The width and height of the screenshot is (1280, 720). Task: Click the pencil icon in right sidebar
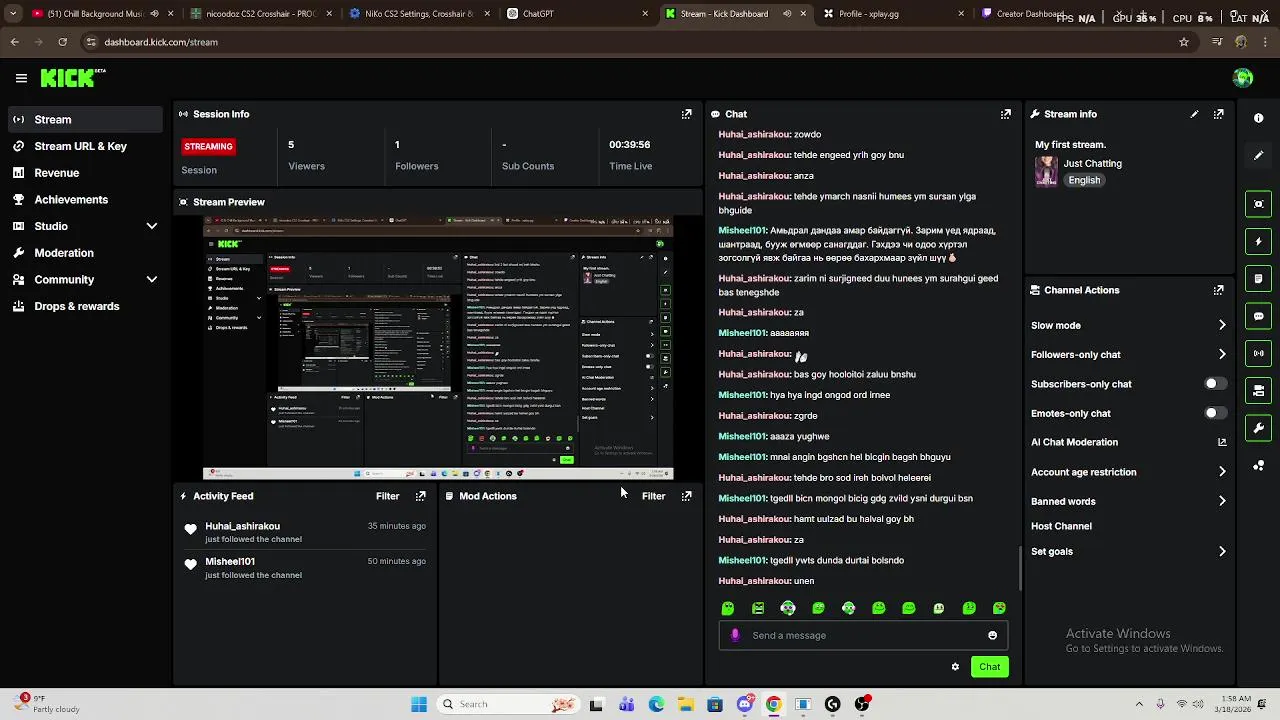1259,155
